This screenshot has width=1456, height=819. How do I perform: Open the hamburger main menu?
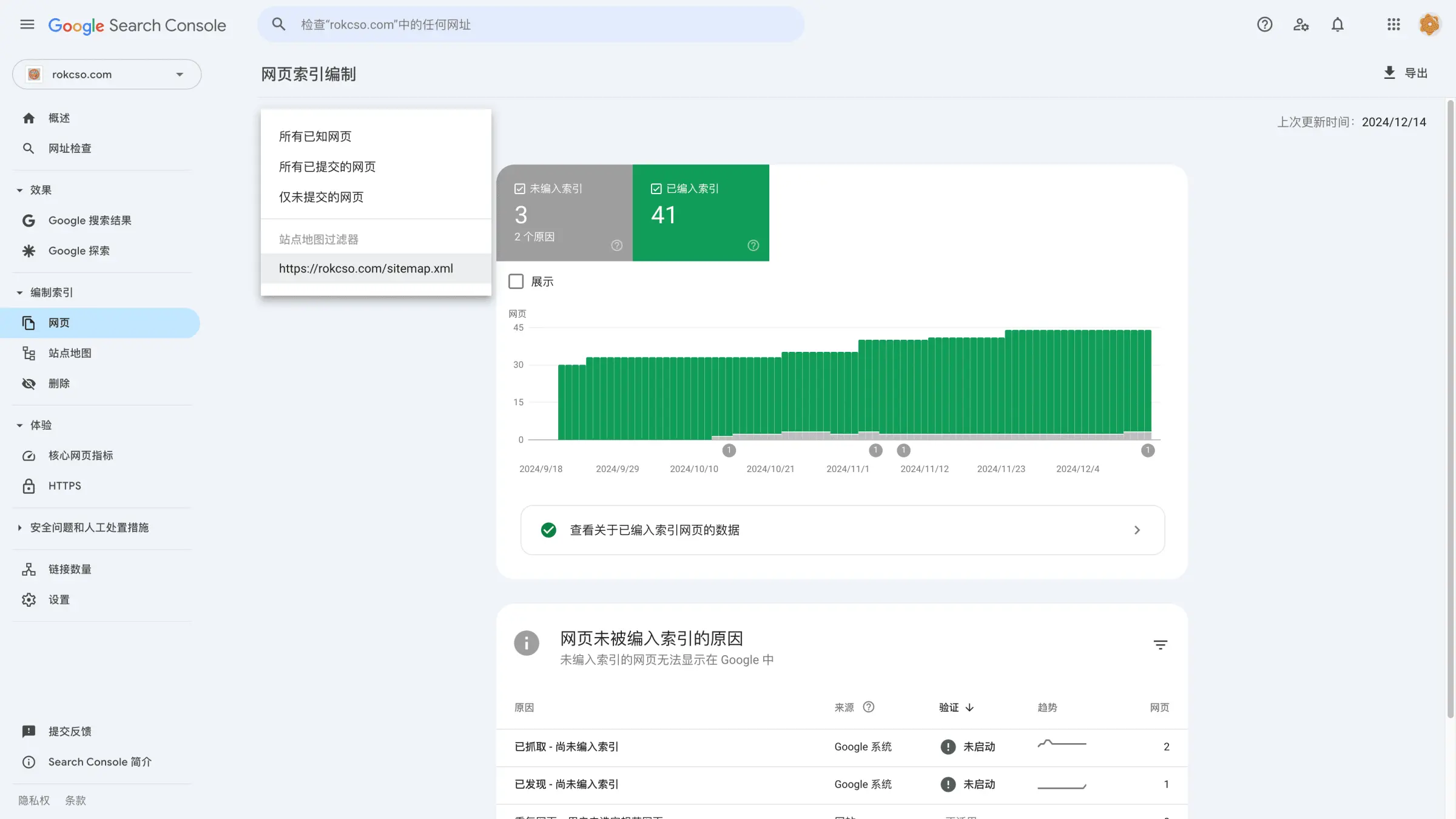click(27, 25)
